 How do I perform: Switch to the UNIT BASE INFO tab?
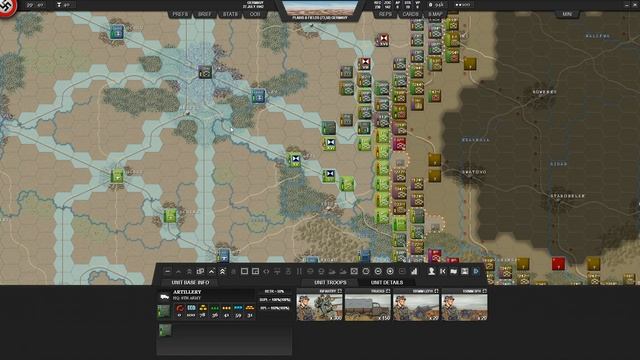[190, 282]
